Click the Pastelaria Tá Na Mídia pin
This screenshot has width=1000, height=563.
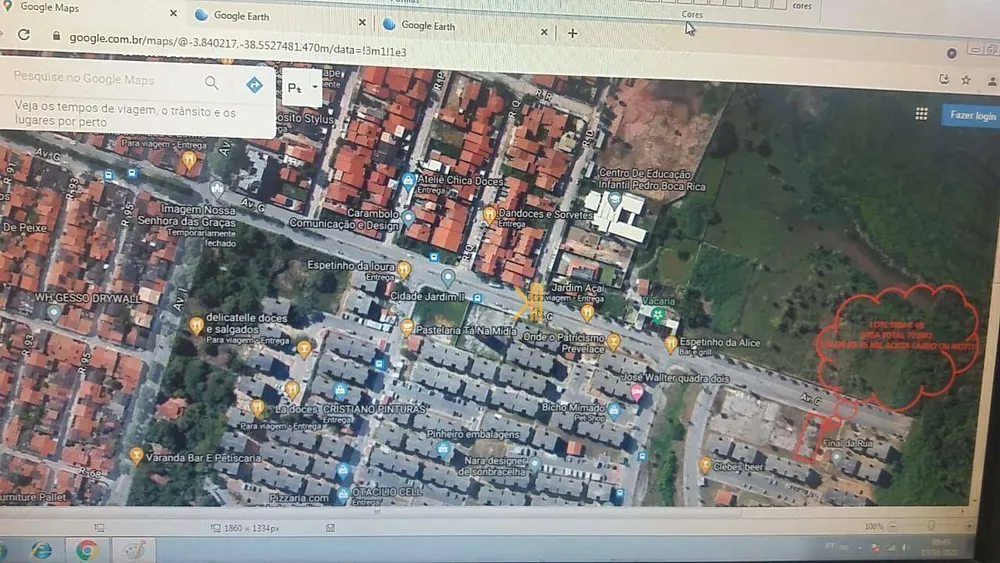click(x=407, y=327)
